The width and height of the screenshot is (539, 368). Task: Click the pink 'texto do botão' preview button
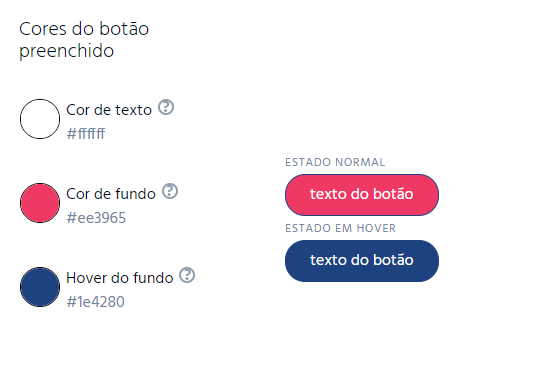(x=362, y=195)
